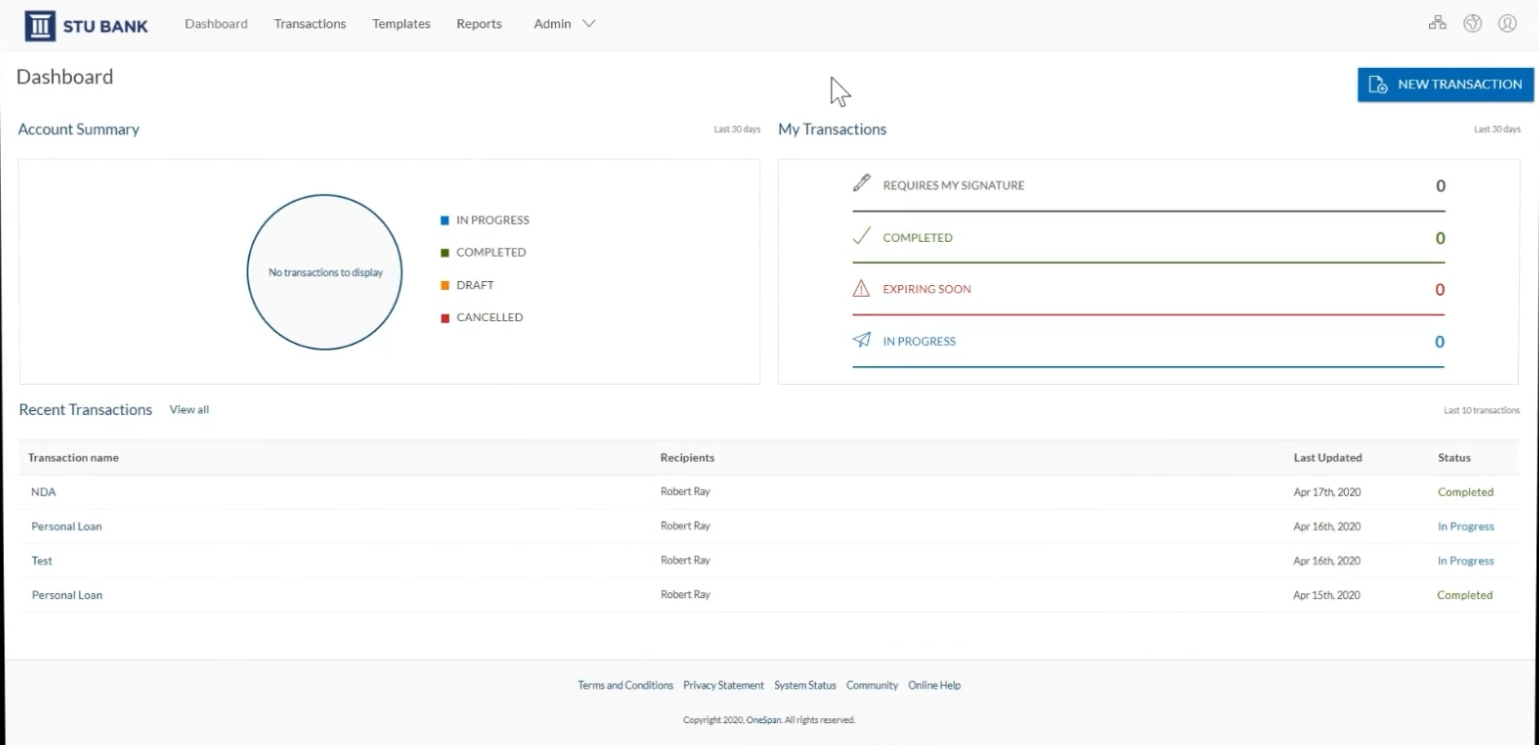Click the warning triangle beside Expiring Soon

[x=859, y=288]
